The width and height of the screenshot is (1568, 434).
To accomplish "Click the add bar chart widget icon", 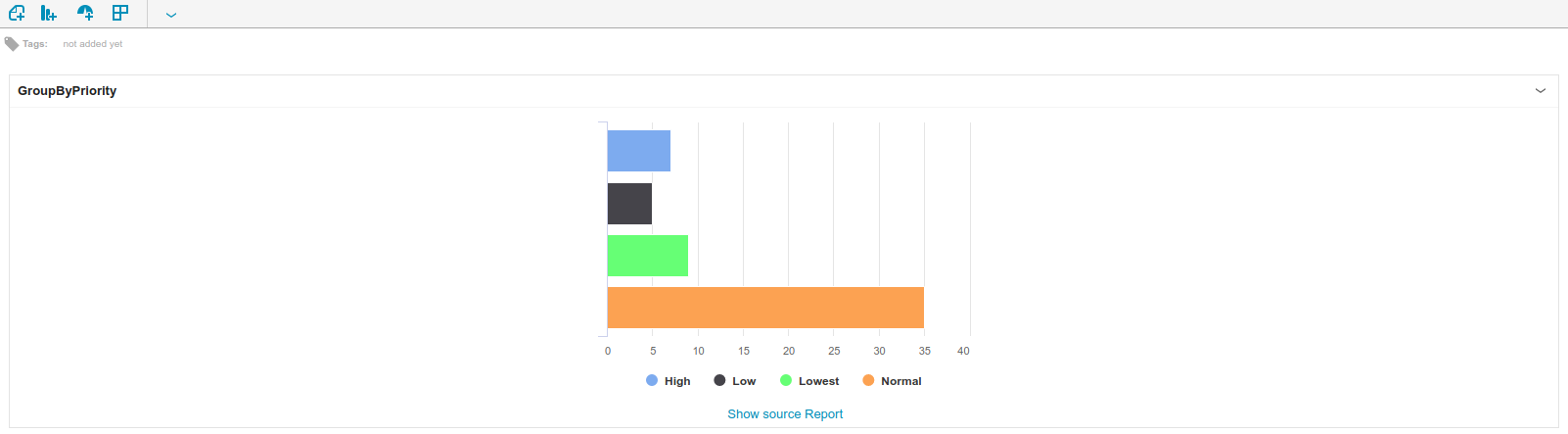I will click(49, 14).
